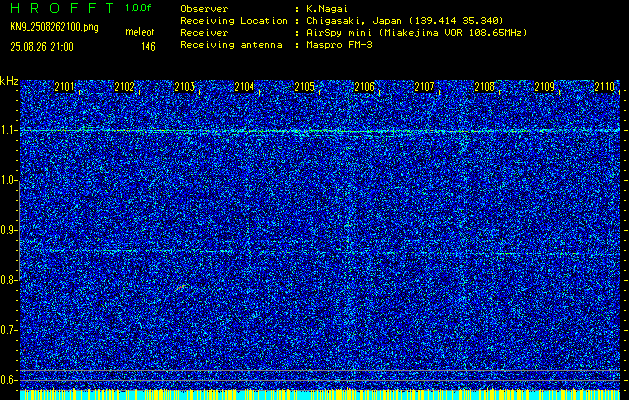Click the version label 1.0.0f
Viewport: 629px width, 400px height.
click(138, 8)
